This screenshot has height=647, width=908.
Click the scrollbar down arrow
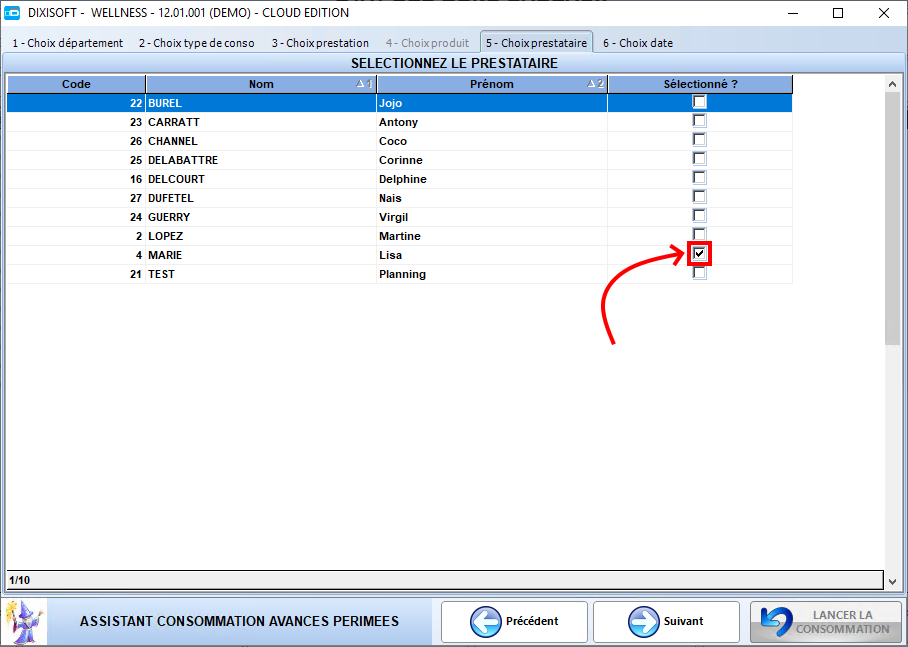(x=892, y=582)
